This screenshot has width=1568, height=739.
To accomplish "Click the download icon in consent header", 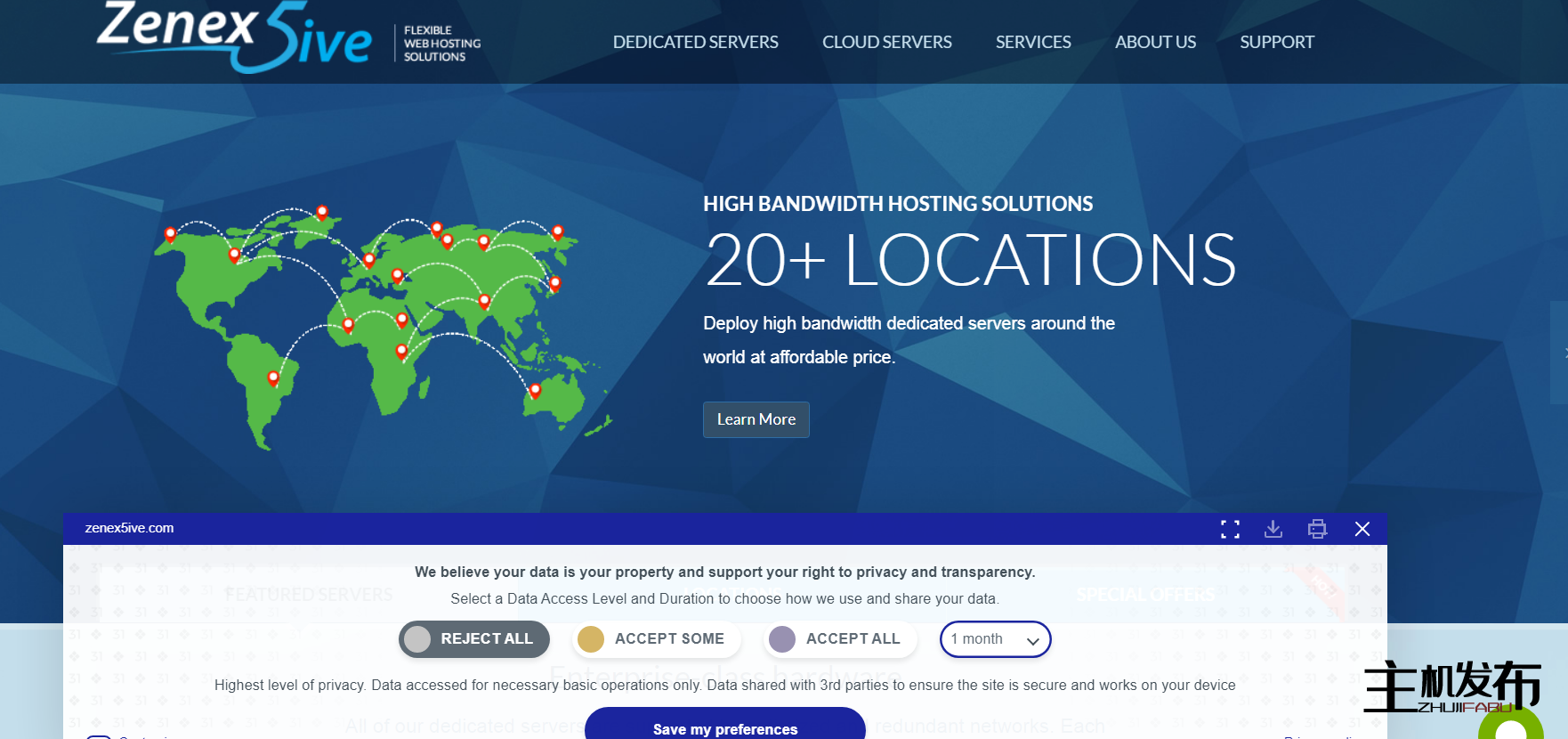I will [x=1273, y=530].
